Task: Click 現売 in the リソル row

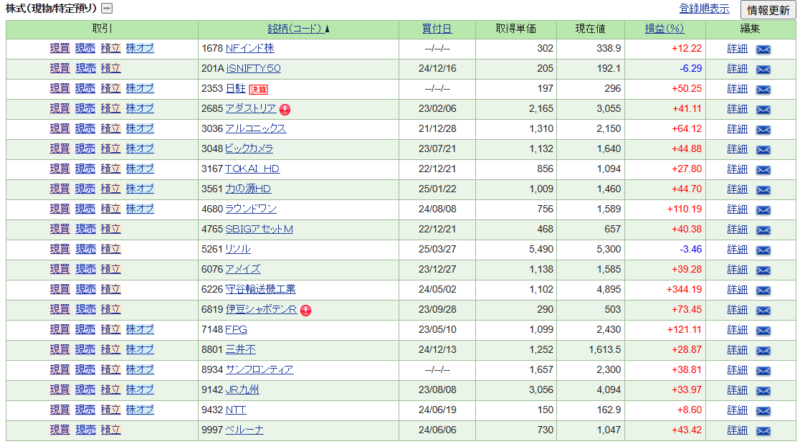Action: tap(85, 249)
